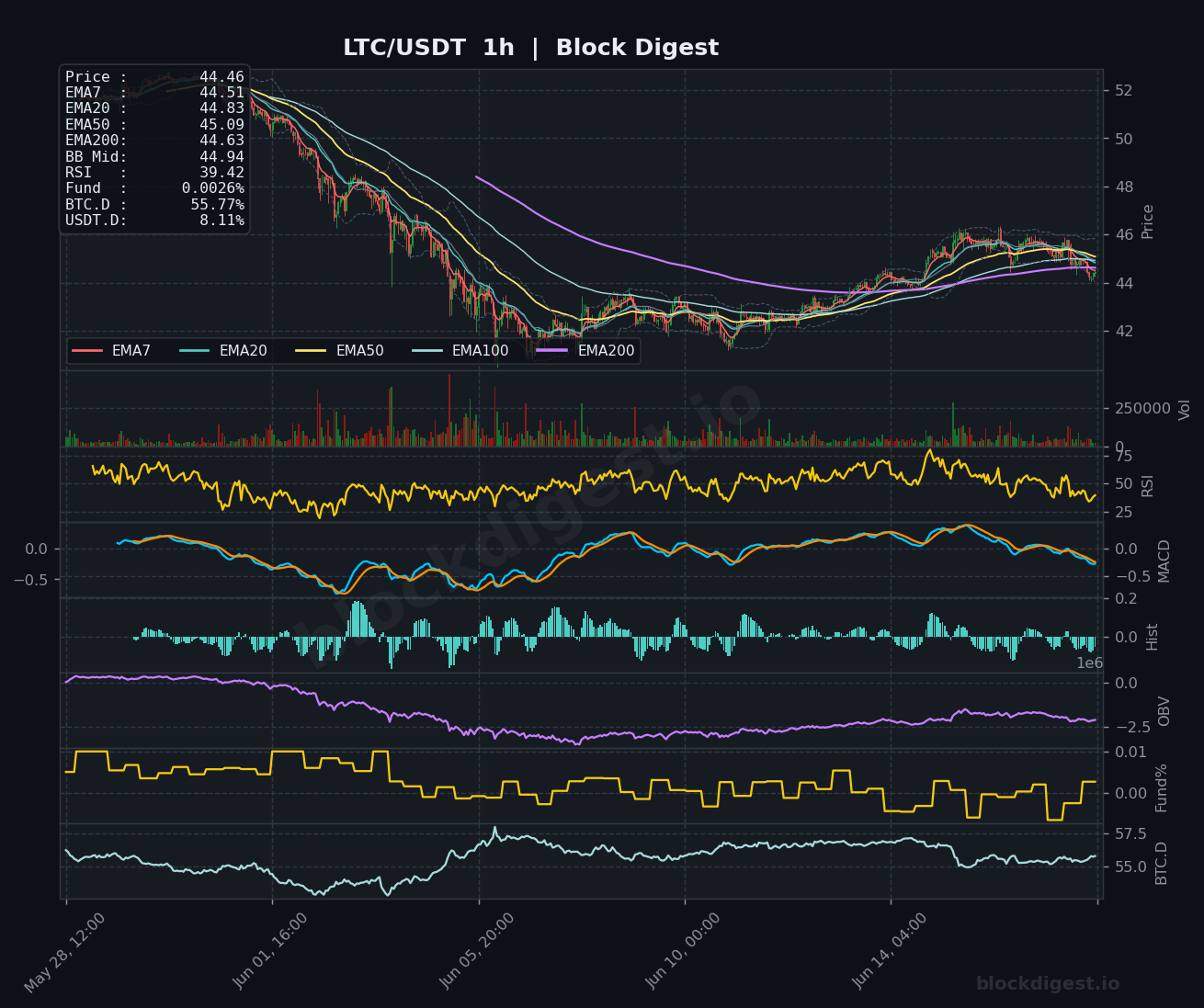Click the red EMA7 legend line swatch
1204x1008 pixels.
pos(87,351)
